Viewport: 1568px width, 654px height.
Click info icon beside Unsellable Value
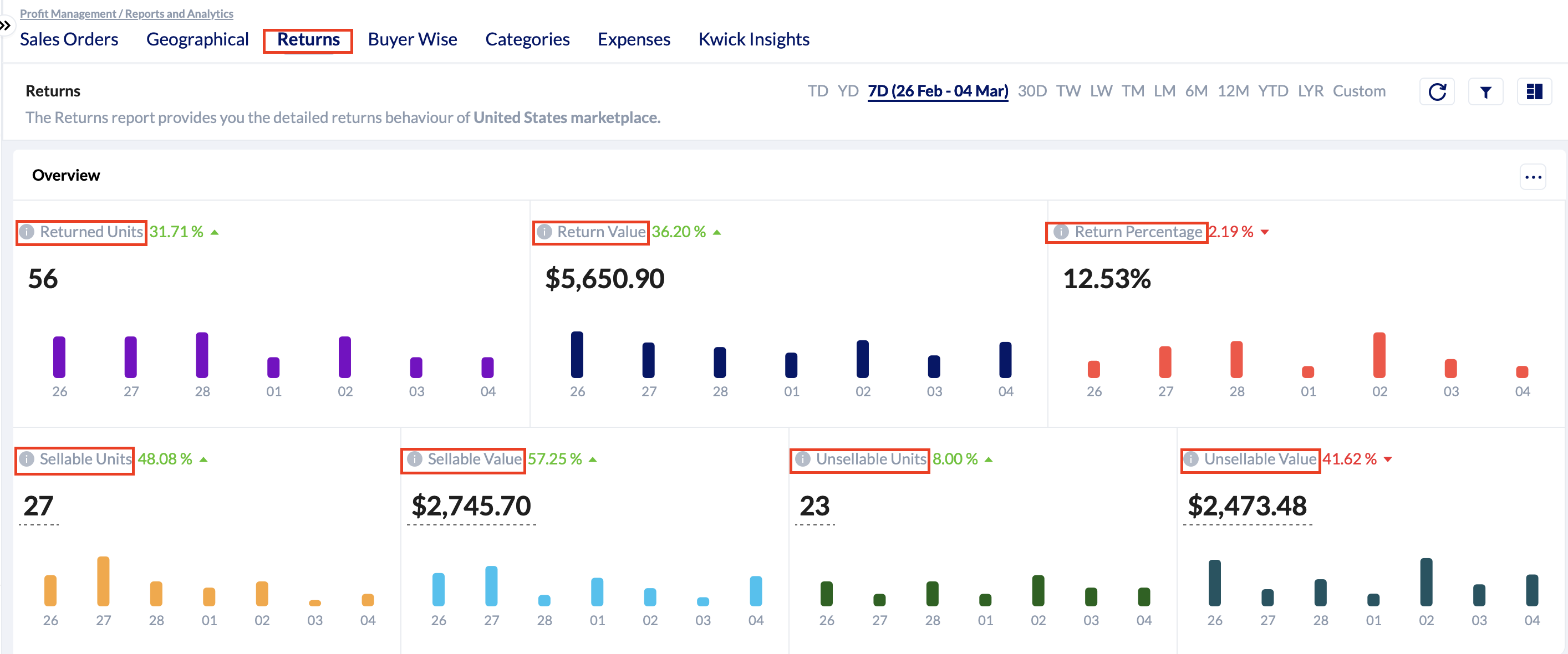pyautogui.click(x=1190, y=459)
